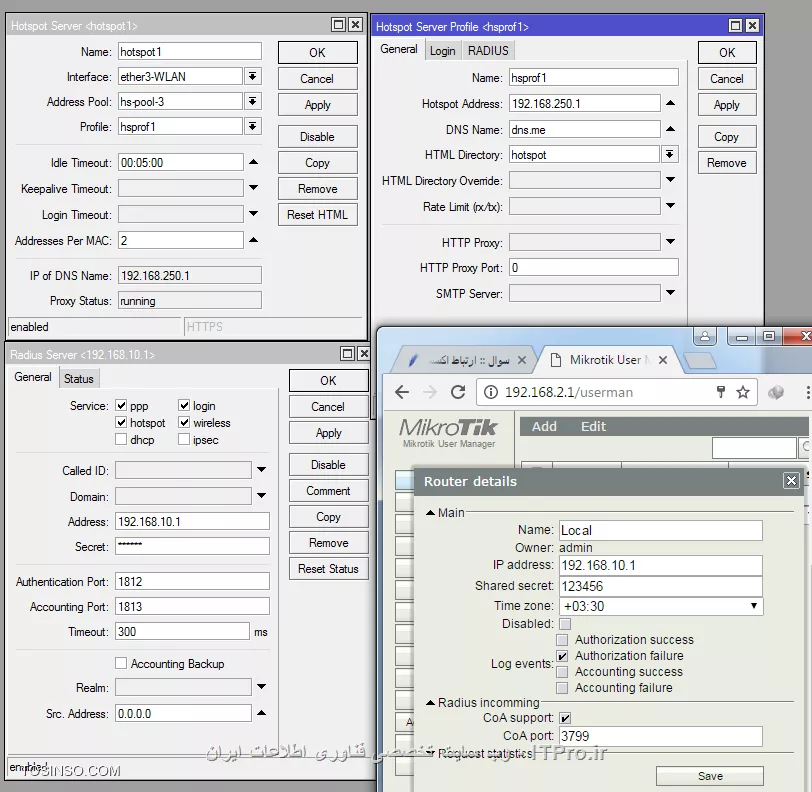Enable Authorization success log event
The image size is (812, 792).
pyautogui.click(x=562, y=640)
